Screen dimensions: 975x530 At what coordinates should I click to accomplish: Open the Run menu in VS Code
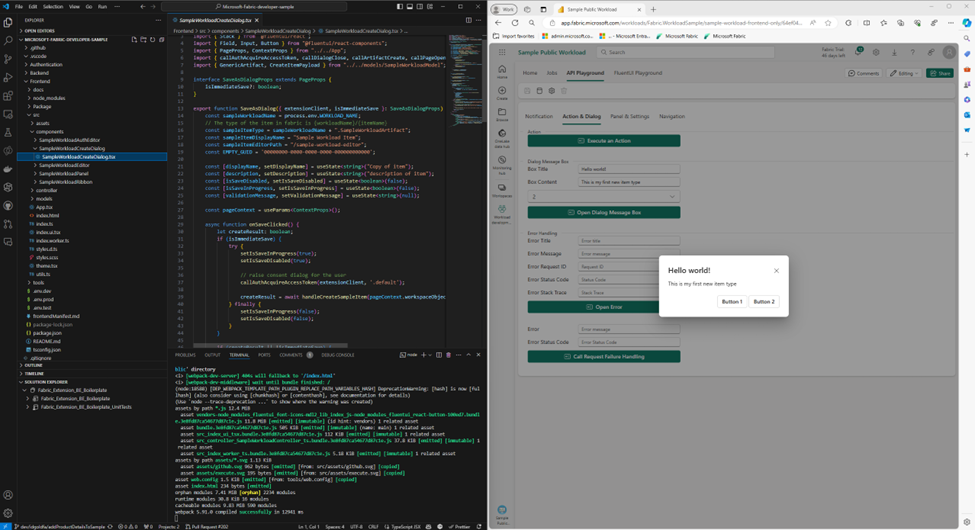click(x=102, y=6)
